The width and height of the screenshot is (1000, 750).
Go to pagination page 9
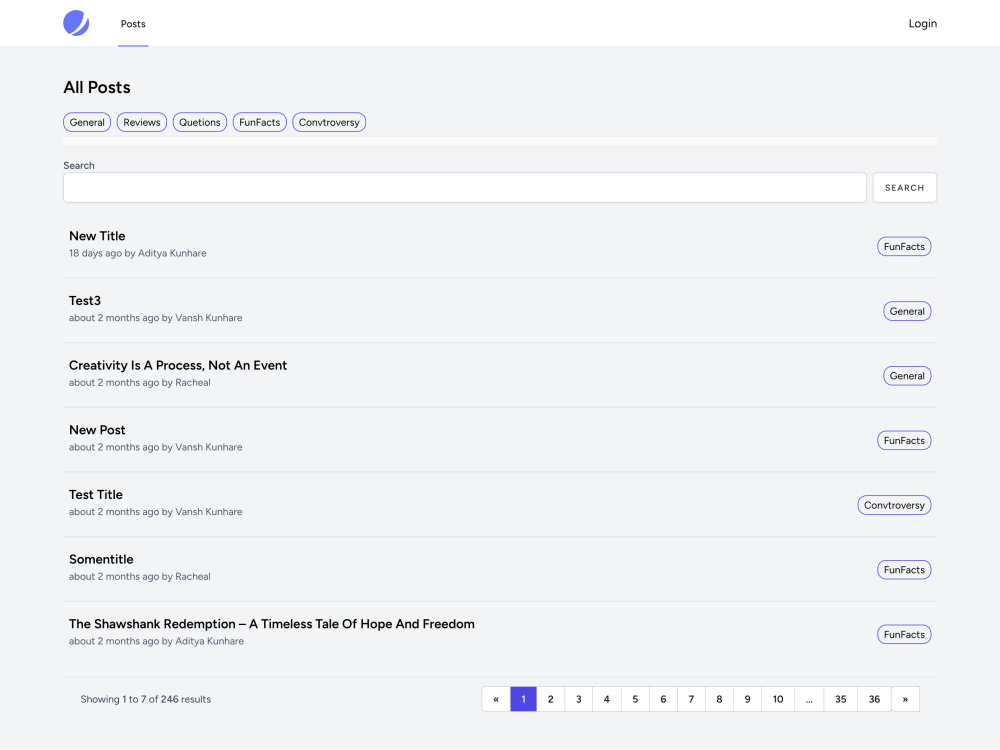[x=747, y=699]
